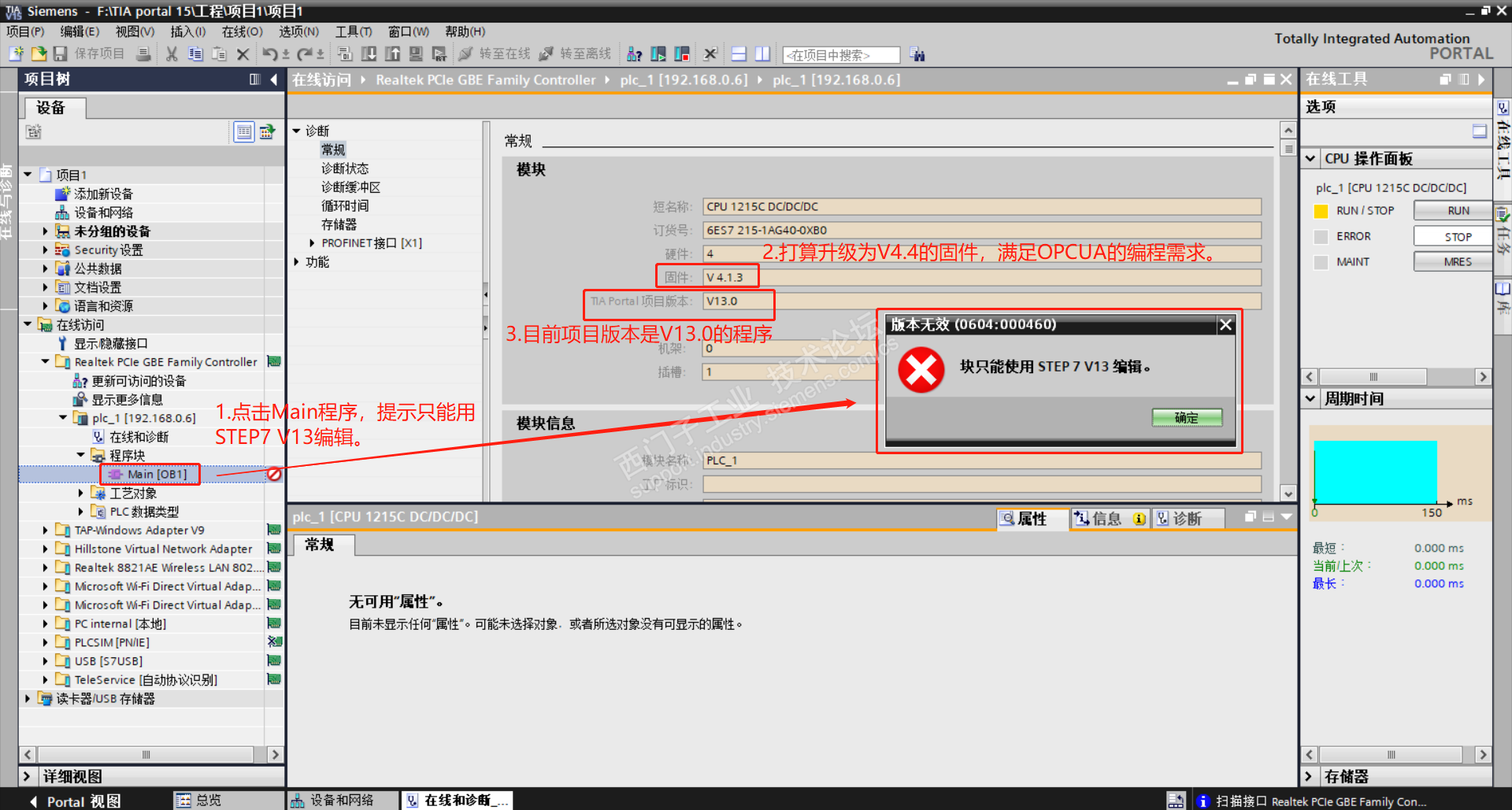Click the search binoculars icon

(917, 54)
